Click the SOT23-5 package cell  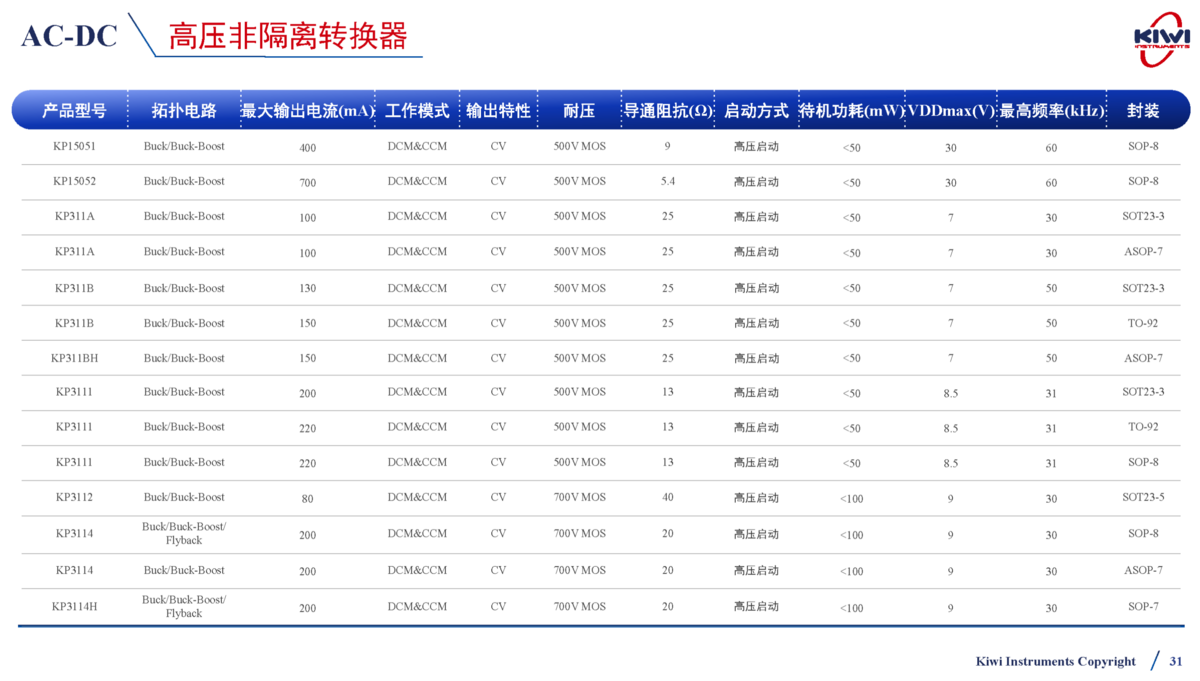click(x=1143, y=498)
